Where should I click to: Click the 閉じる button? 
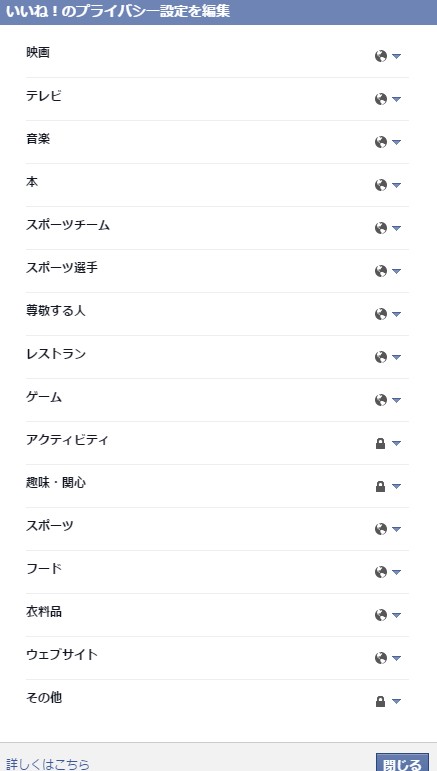(402, 763)
